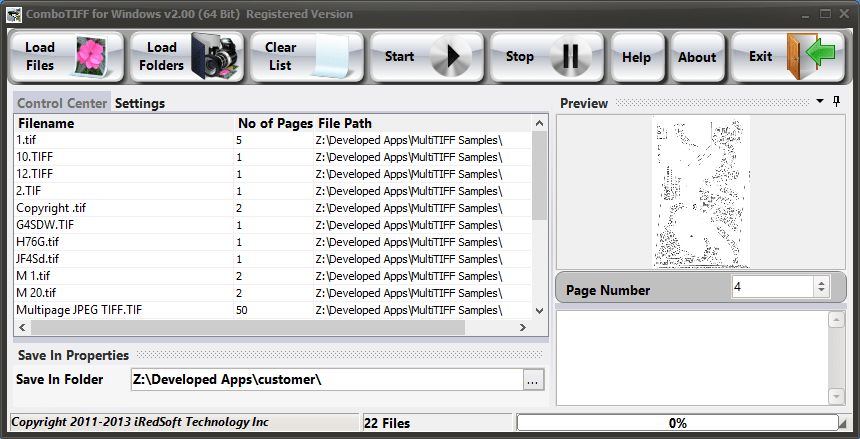Stop the current processing
Viewport: 860px width, 439px height.
[x=547, y=57]
